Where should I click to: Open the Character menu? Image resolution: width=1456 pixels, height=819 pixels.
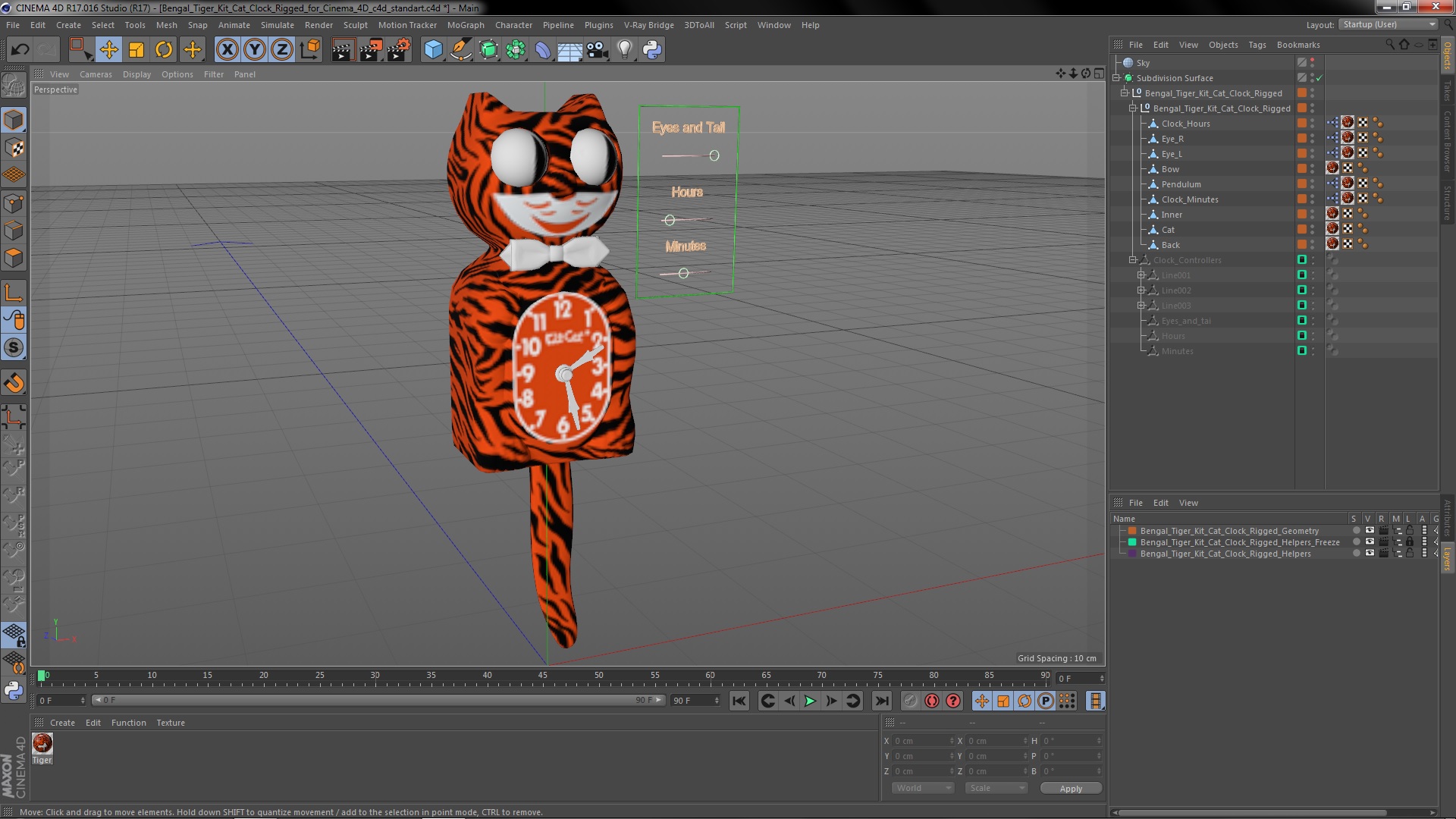coord(513,25)
